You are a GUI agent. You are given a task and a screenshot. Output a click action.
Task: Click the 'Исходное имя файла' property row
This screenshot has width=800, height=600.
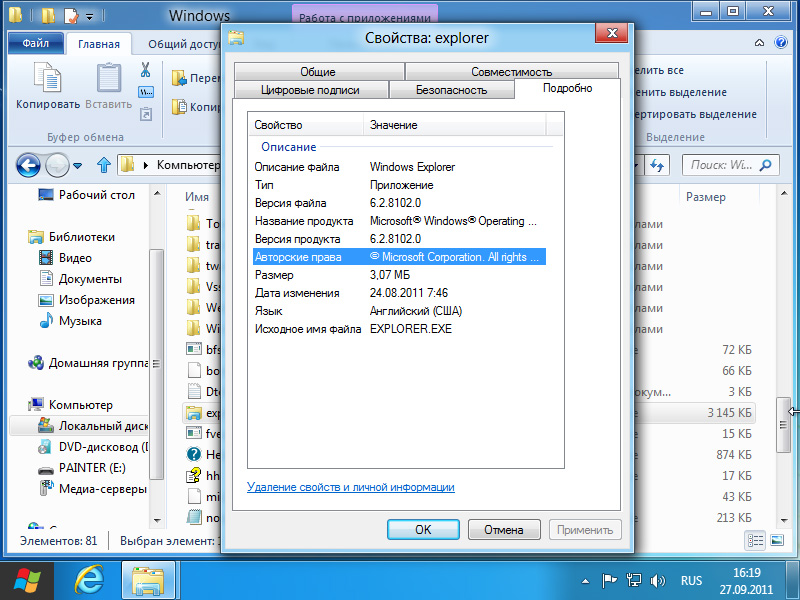click(399, 329)
